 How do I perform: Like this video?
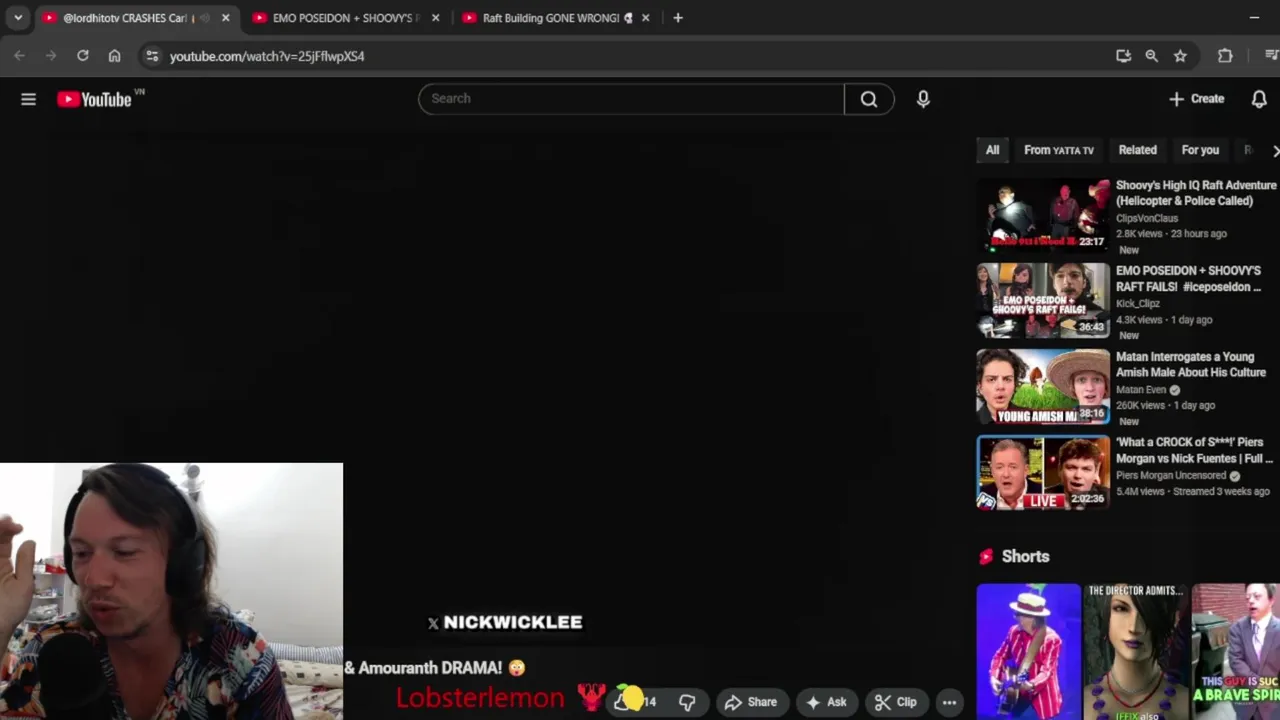[x=635, y=702]
